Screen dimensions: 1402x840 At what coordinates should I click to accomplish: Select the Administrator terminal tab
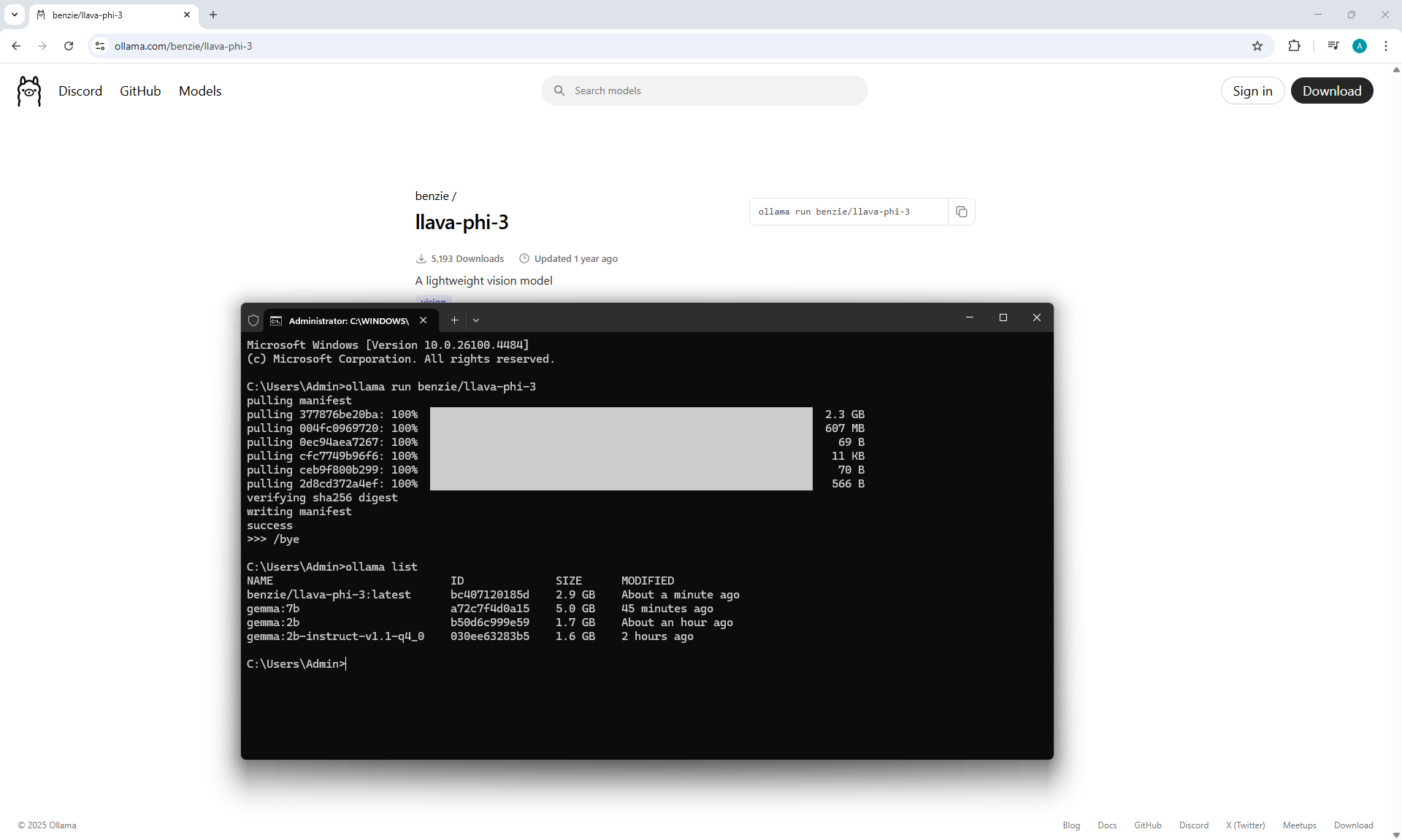point(348,320)
